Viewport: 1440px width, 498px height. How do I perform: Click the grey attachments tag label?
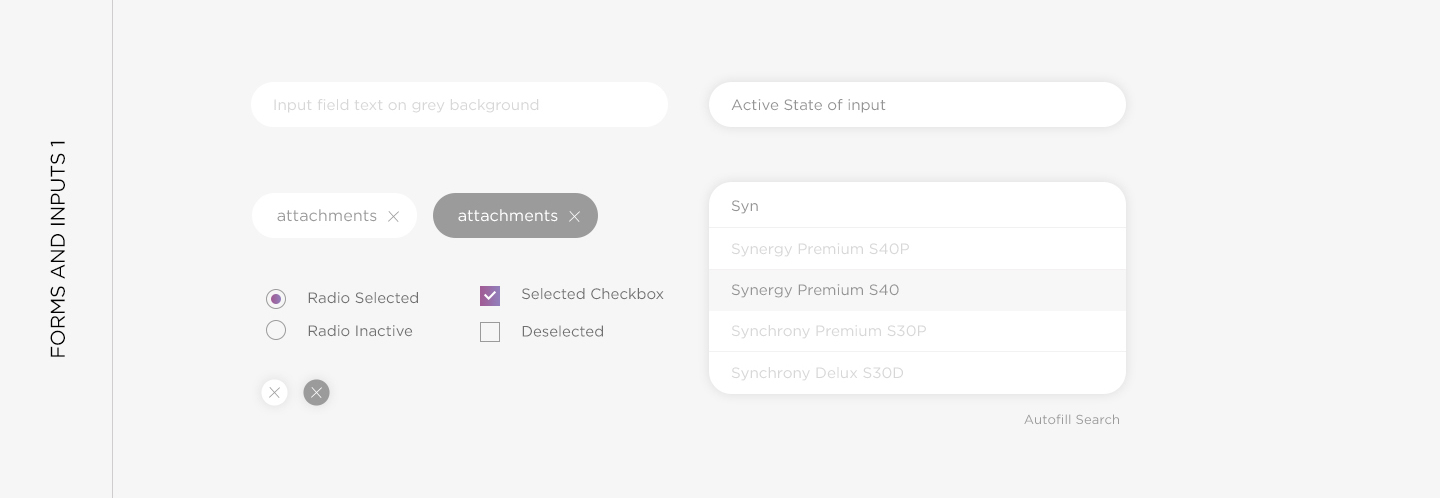click(x=508, y=216)
